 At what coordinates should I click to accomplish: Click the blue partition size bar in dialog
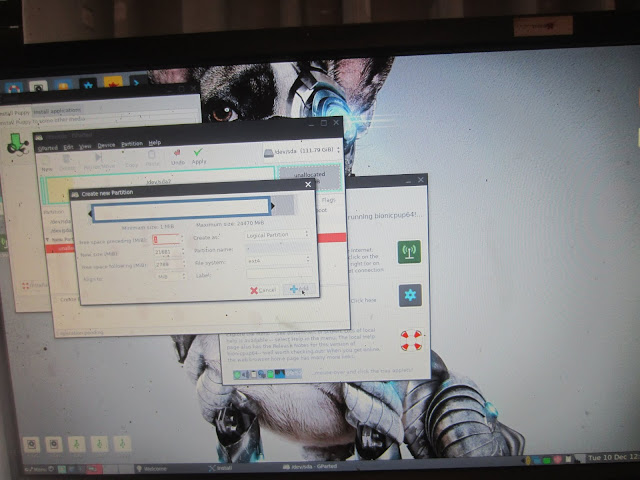coord(181,210)
